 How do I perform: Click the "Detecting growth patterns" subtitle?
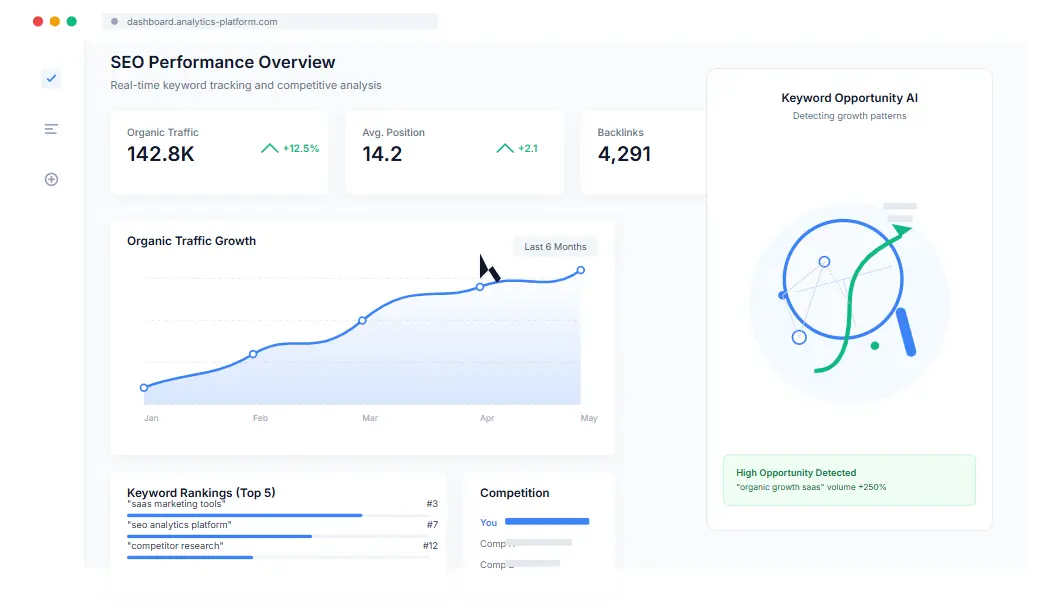[x=849, y=116]
